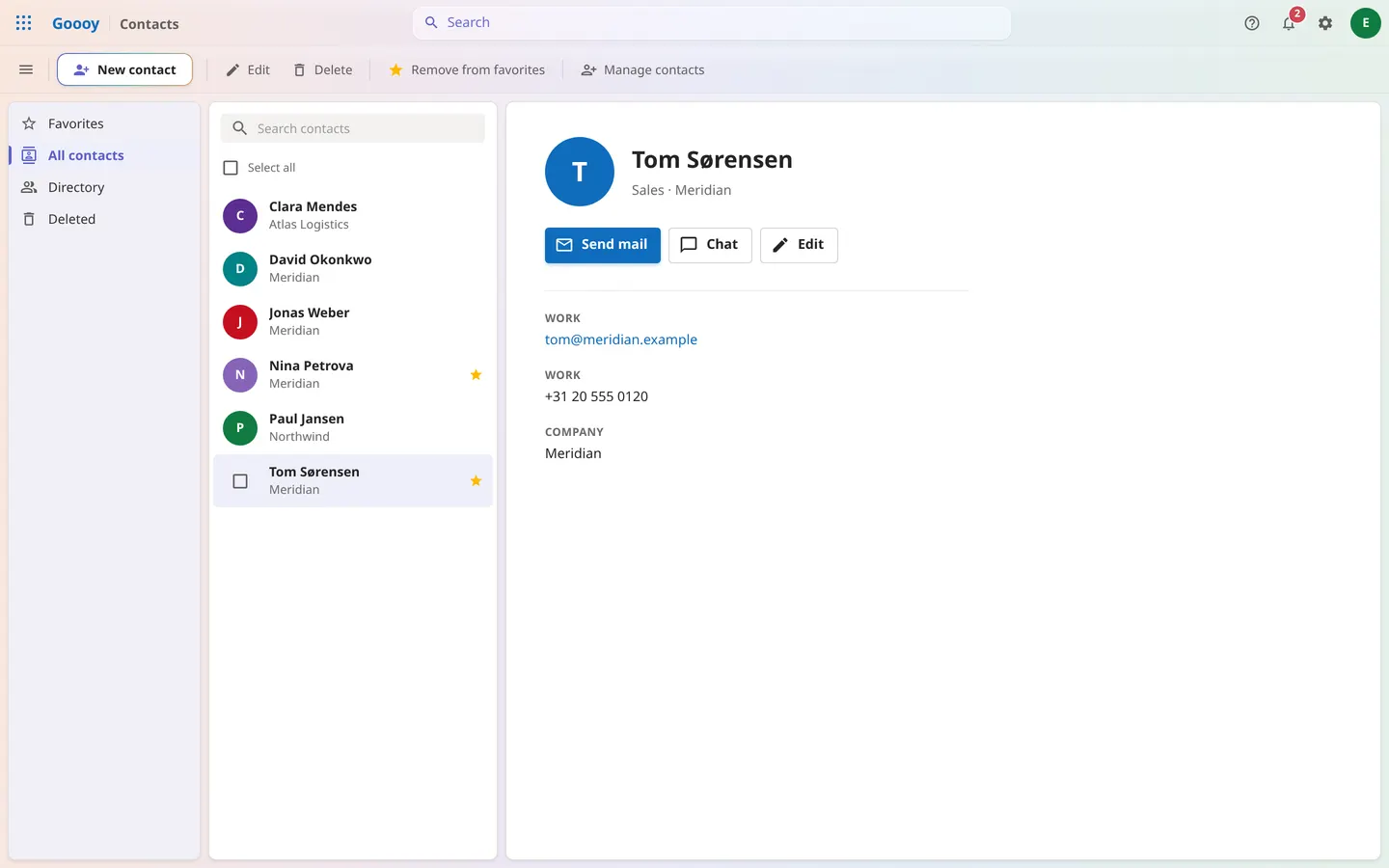This screenshot has width=1389, height=868.
Task: Open notifications bell with 2 badge
Action: (1290, 22)
